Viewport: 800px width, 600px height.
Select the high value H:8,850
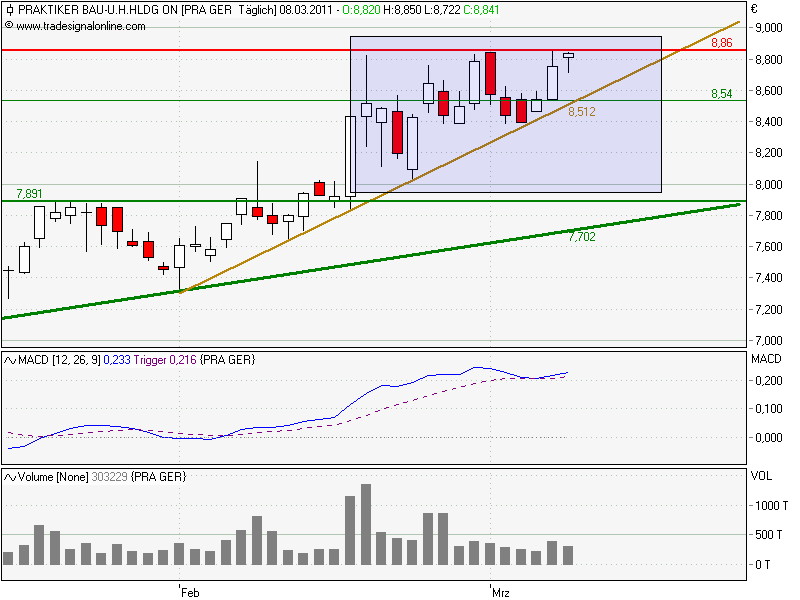[403, 10]
